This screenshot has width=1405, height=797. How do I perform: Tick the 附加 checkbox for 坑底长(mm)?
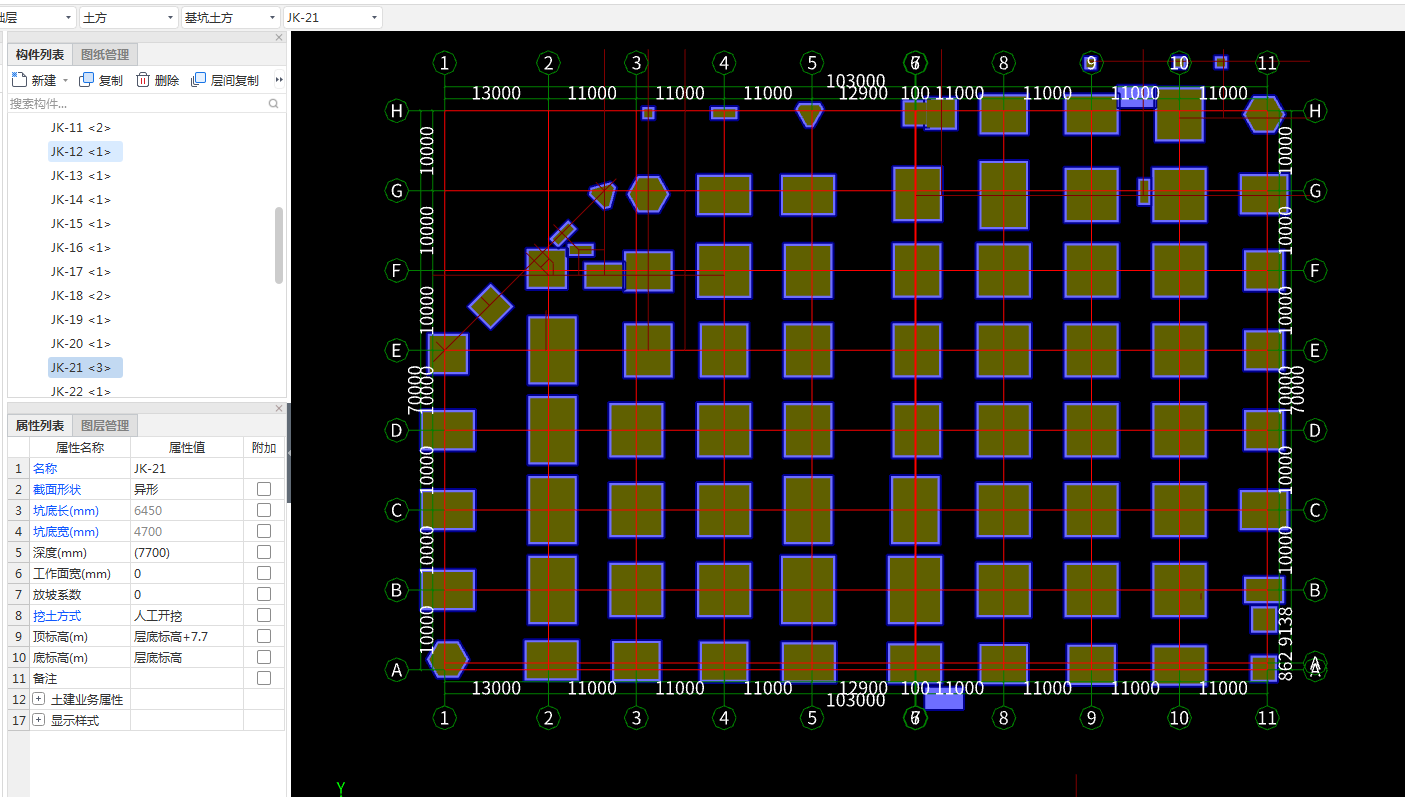click(264, 511)
